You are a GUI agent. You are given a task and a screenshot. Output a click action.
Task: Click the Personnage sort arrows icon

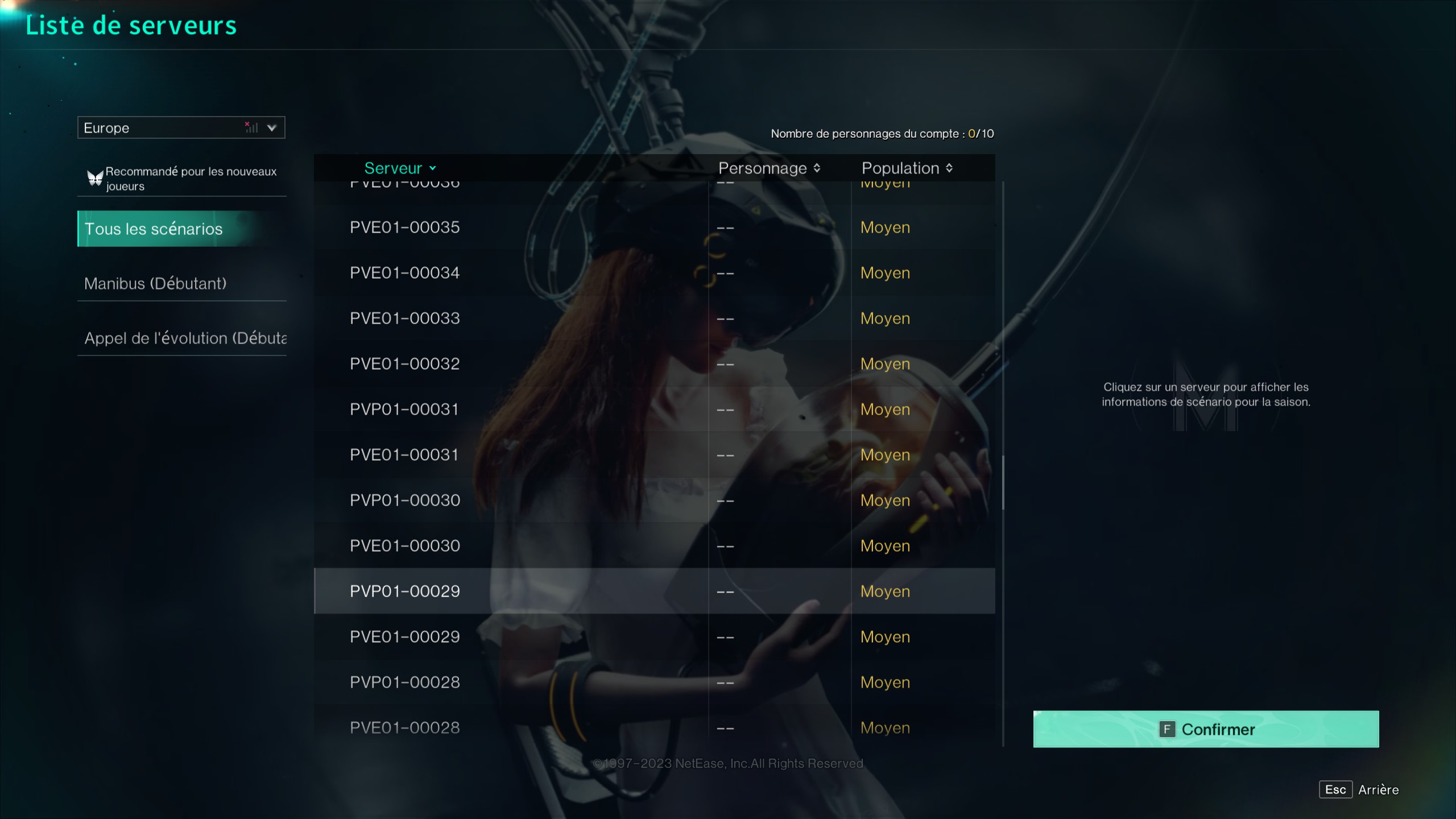tap(817, 168)
